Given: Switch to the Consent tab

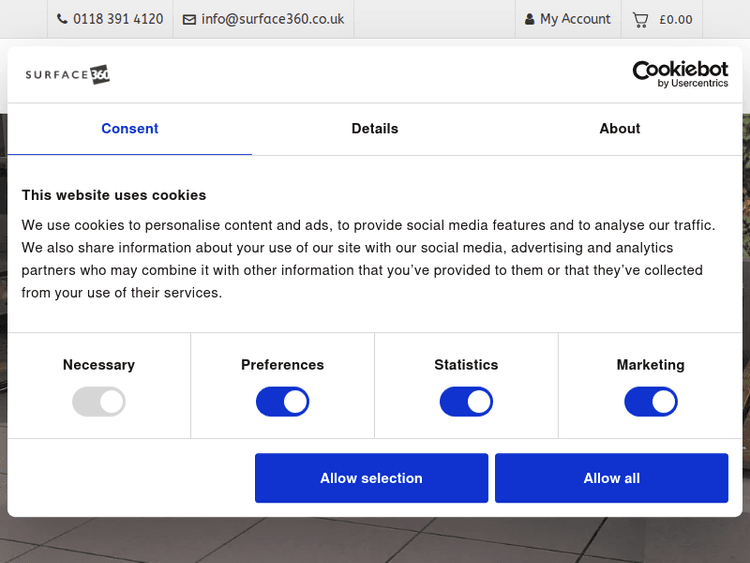Looking at the screenshot, I should coord(130,129).
